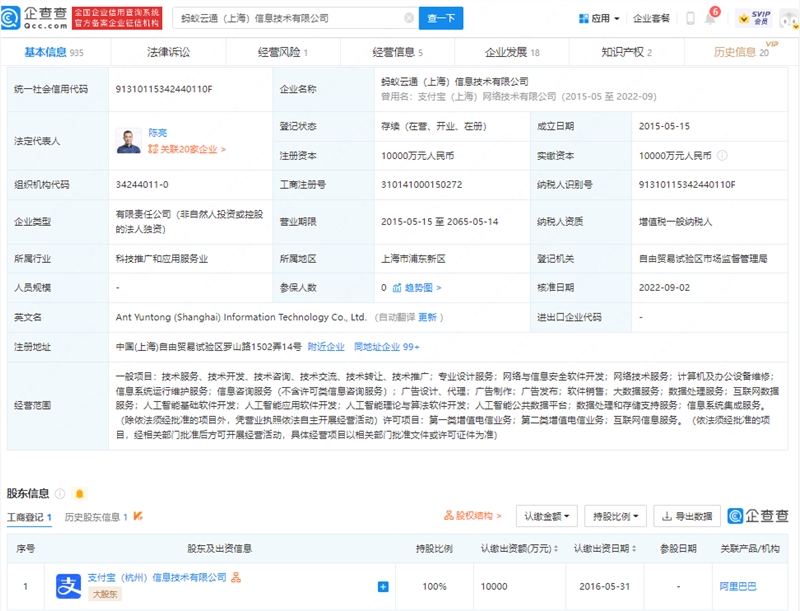Switch to 经营信息 tab
Screen dimensions: 800x611
tap(397, 52)
